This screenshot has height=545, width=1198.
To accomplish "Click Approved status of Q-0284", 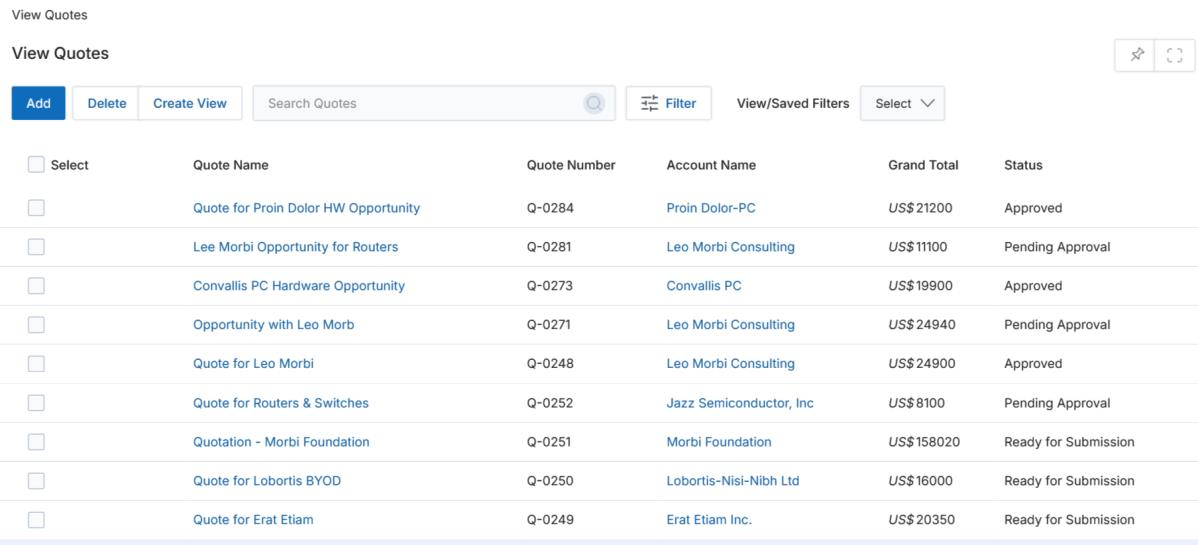I will 1033,208.
